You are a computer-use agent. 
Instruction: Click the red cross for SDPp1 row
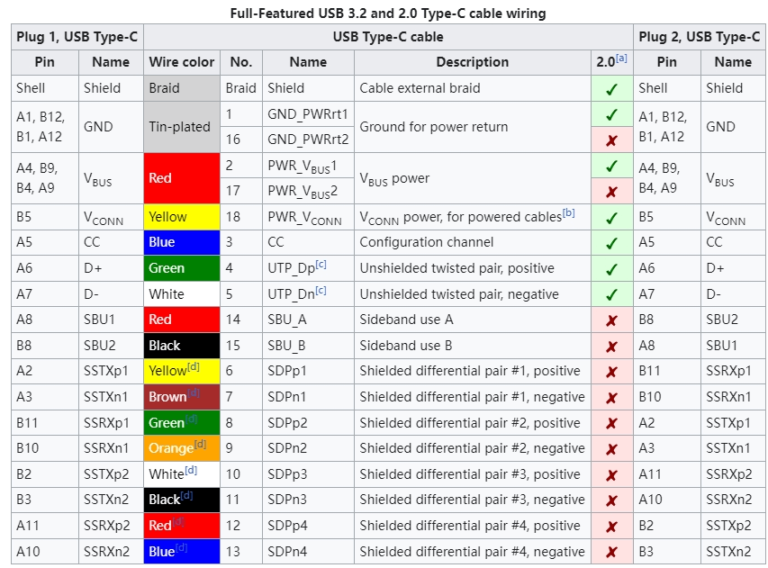click(611, 371)
